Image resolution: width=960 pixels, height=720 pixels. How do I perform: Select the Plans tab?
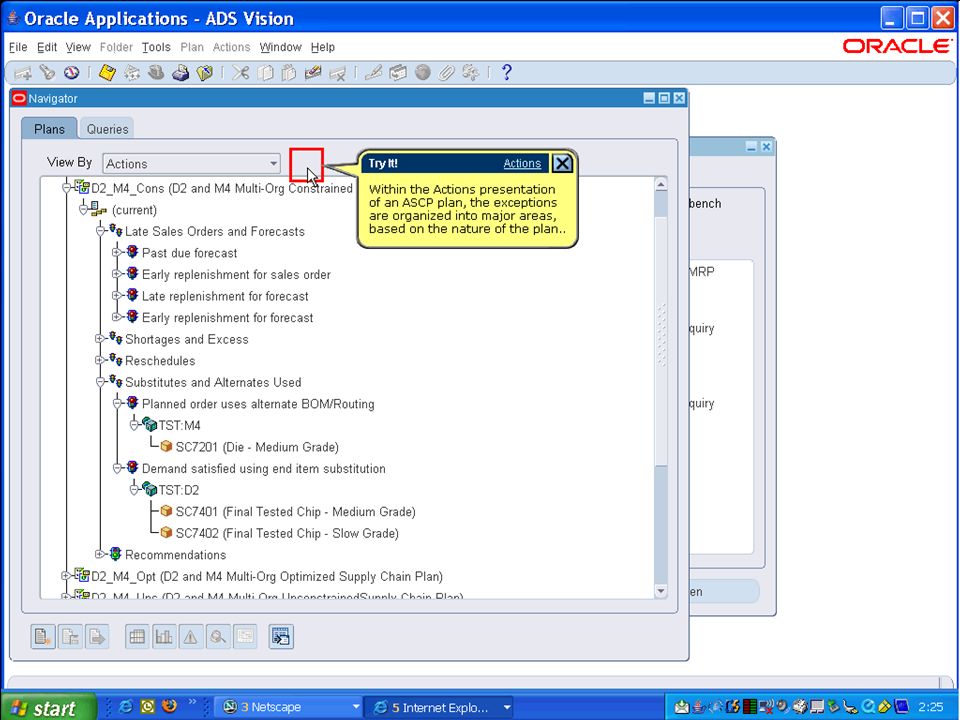[x=49, y=129]
